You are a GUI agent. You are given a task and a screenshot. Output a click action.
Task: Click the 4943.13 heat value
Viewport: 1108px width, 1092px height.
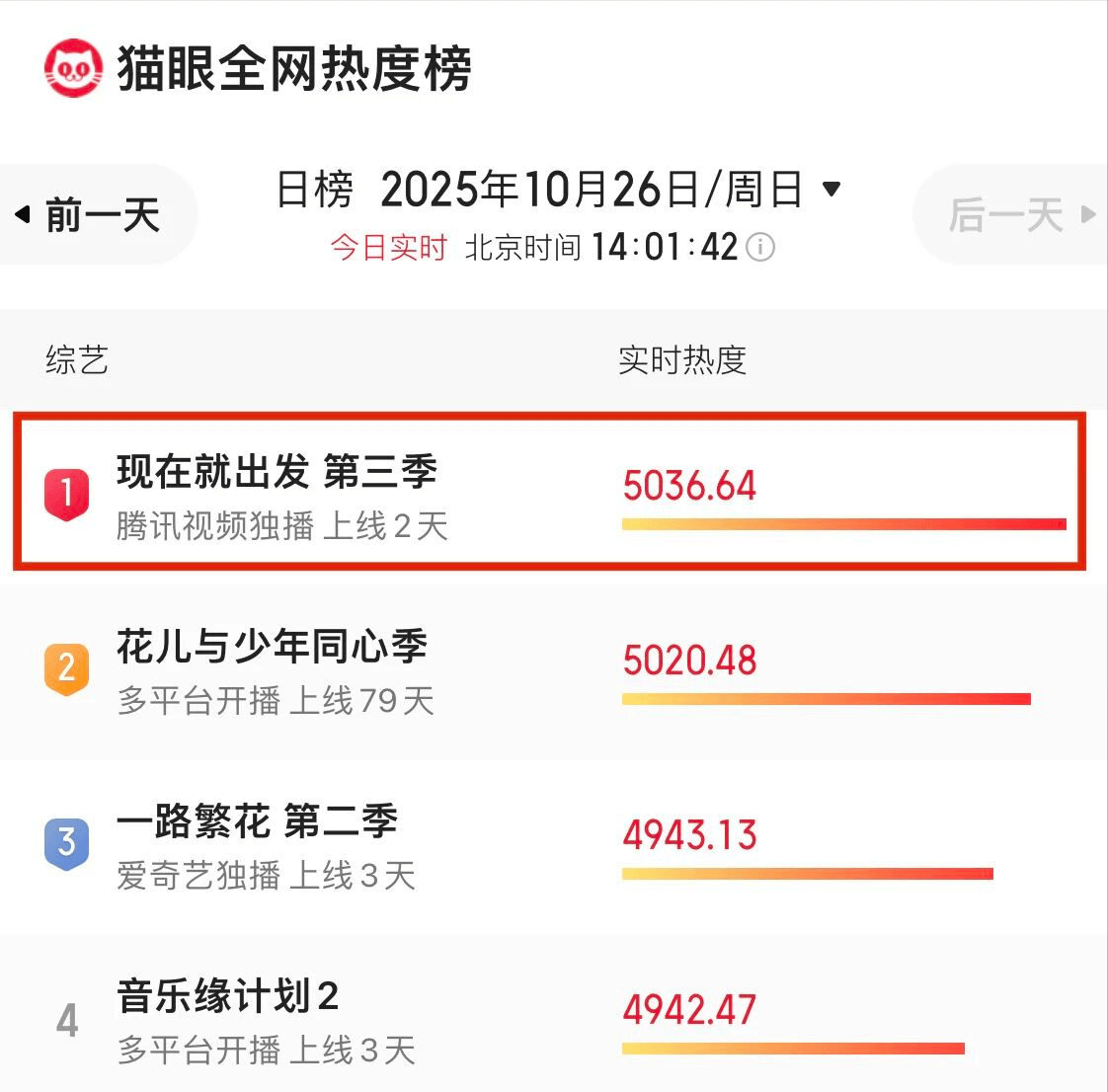[x=689, y=835]
